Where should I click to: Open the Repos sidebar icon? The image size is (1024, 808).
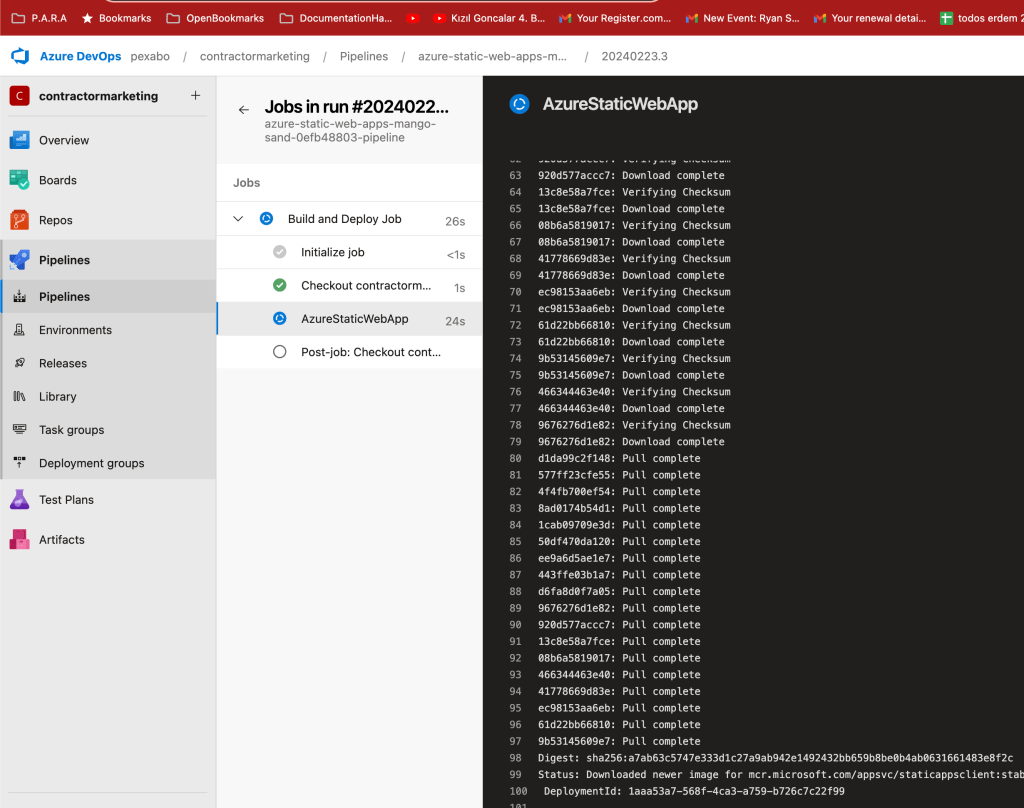point(20,220)
